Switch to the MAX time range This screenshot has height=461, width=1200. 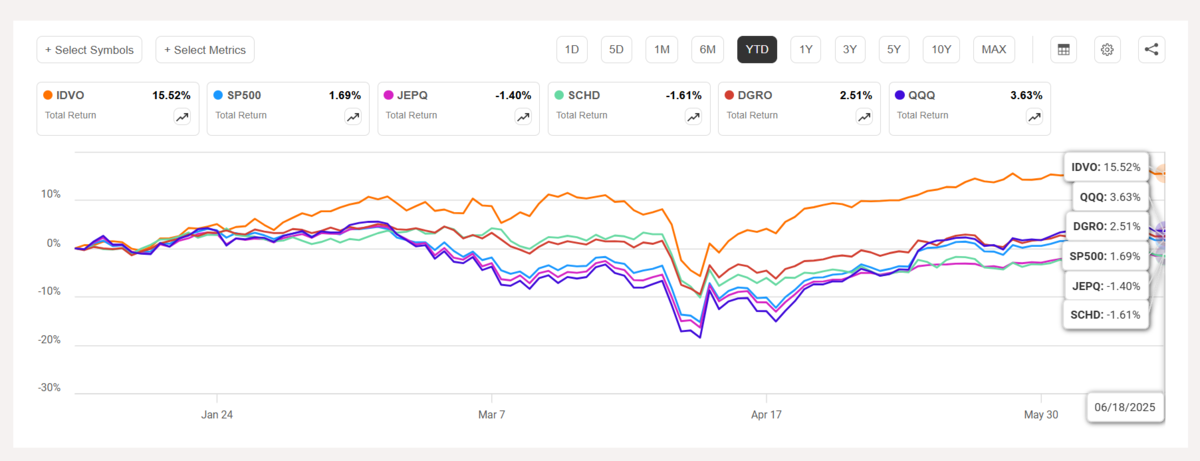[x=994, y=49]
